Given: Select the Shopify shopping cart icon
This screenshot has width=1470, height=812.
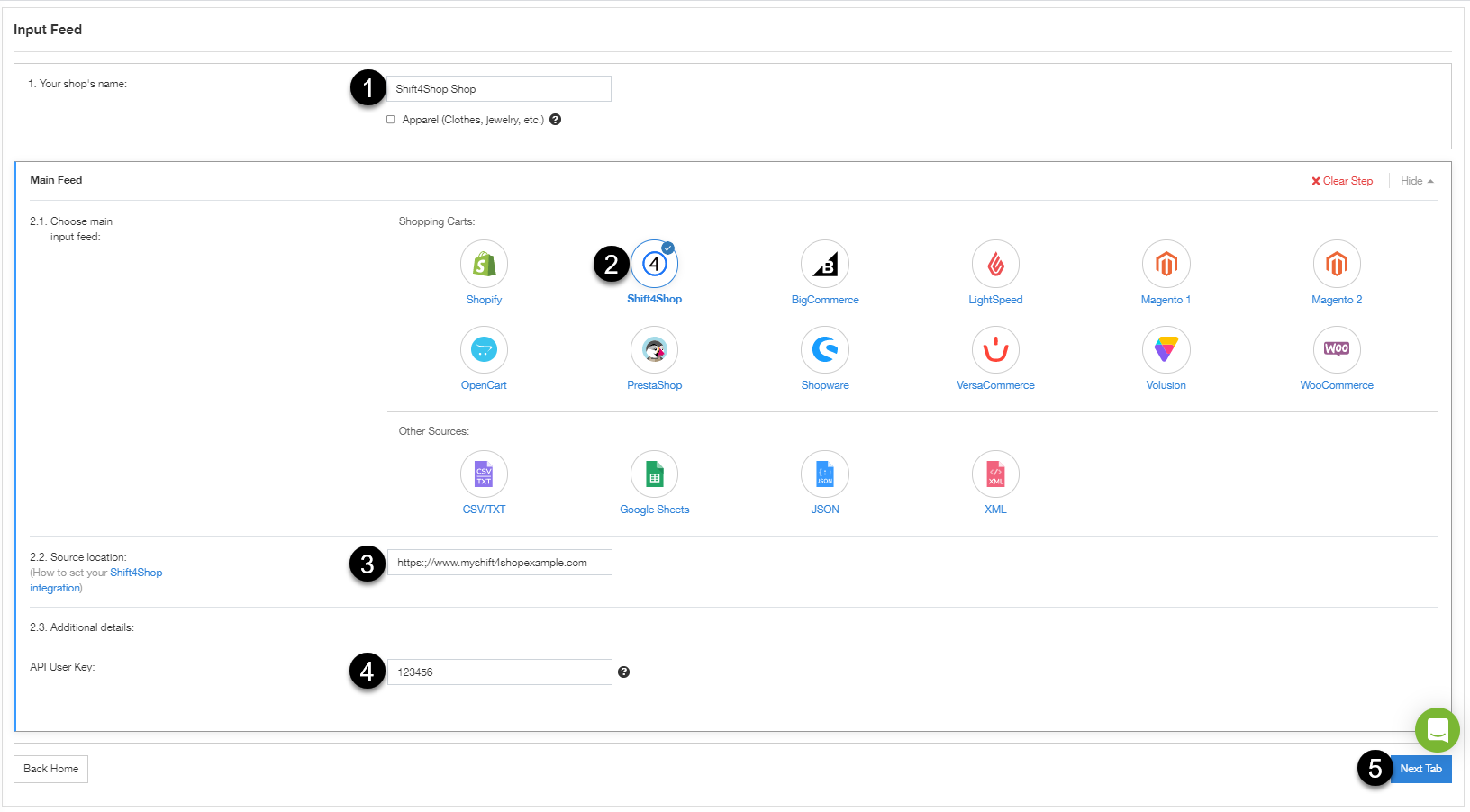Looking at the screenshot, I should tap(484, 264).
